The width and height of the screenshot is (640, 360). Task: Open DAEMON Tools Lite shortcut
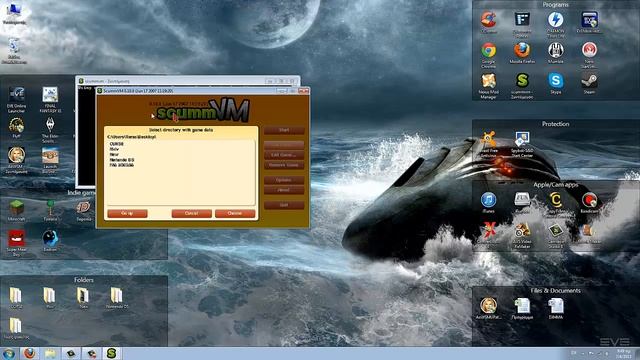coord(556,24)
